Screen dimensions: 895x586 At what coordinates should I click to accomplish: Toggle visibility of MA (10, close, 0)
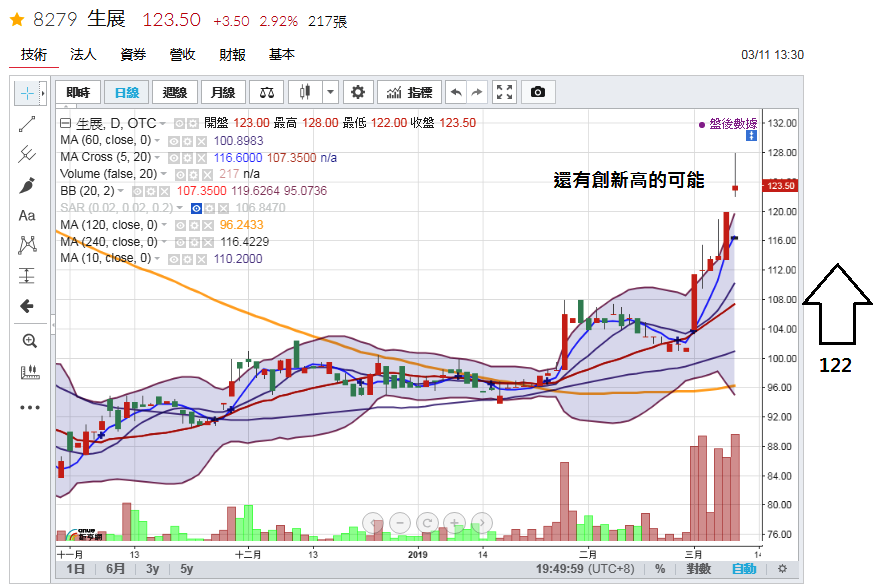174,260
